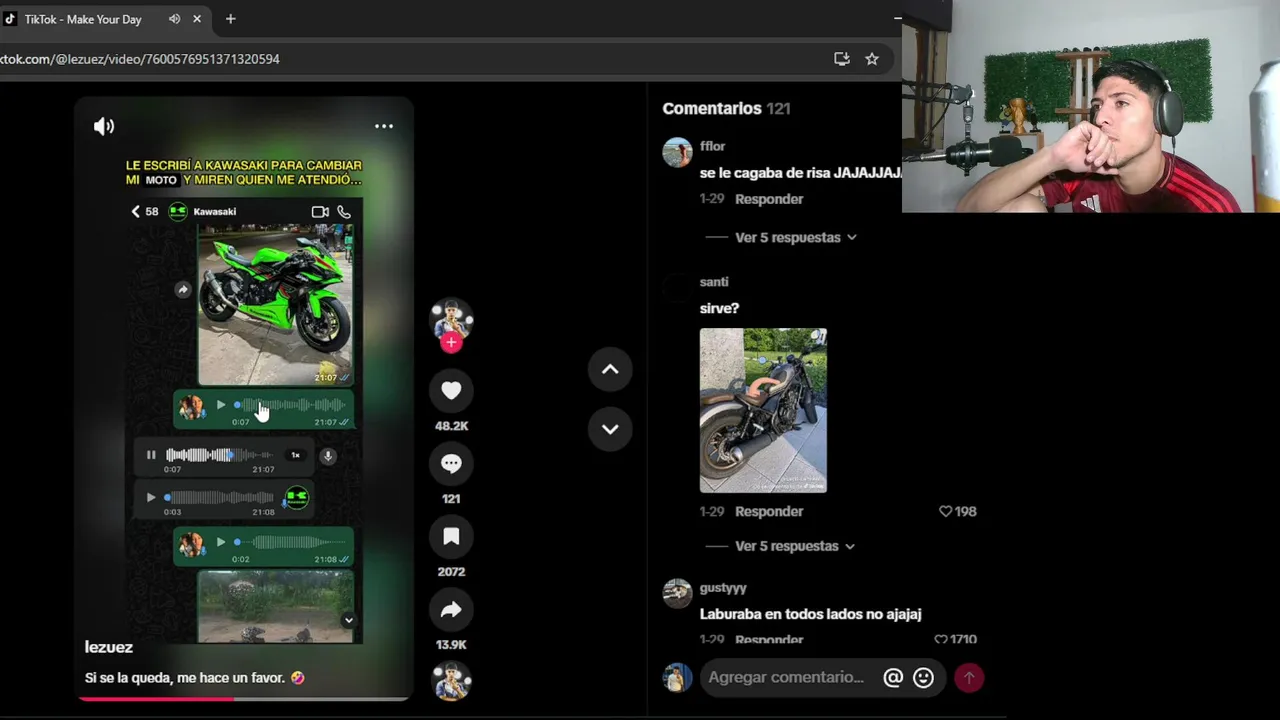1280x720 pixels.
Task: Open the motorcycle photo in santi's comment
Action: click(x=763, y=410)
